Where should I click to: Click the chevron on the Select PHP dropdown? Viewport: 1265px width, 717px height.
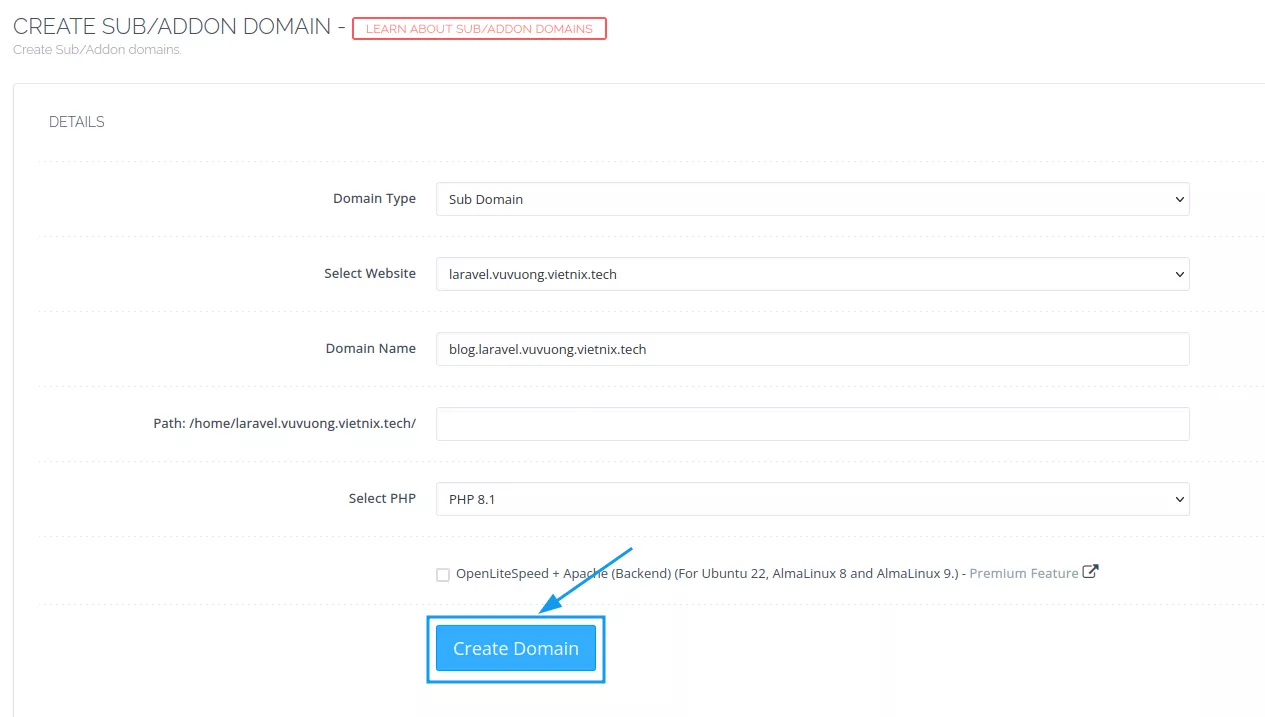1178,499
